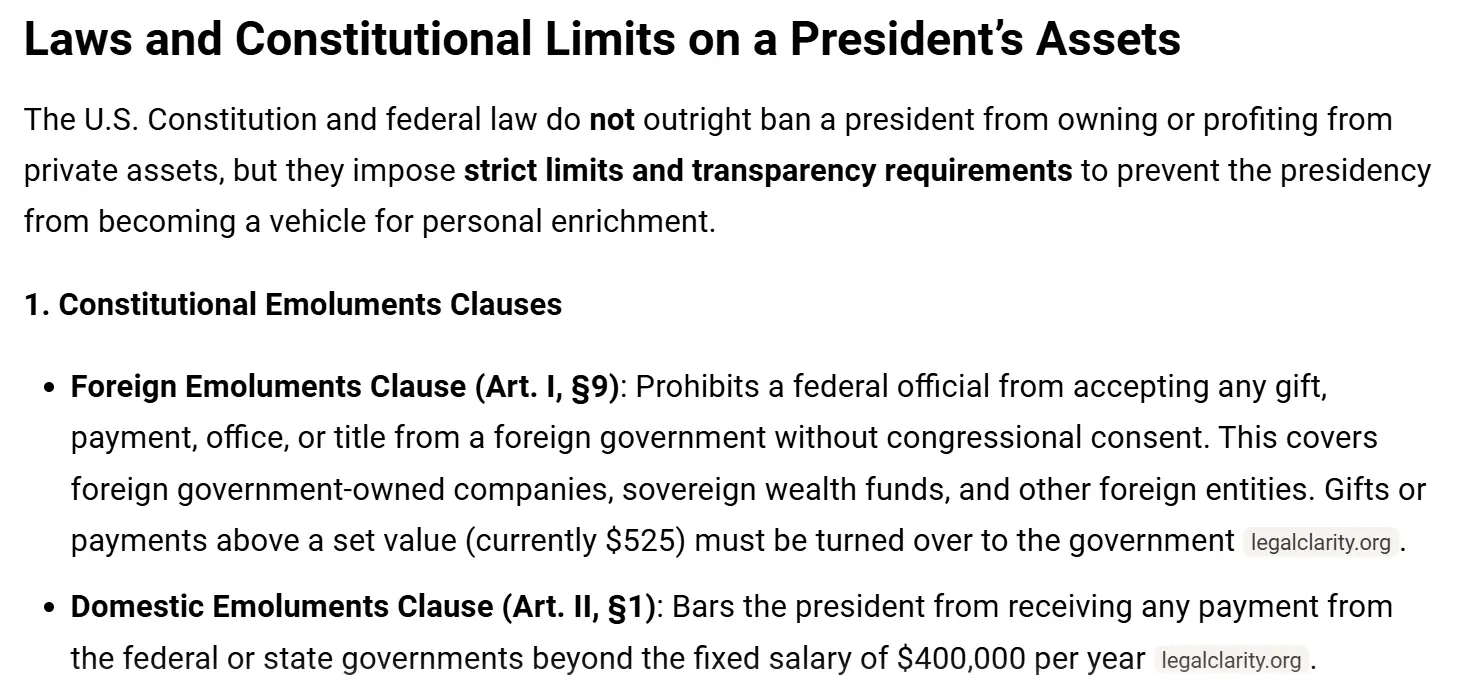Click the bullet dot before Domestic Emoluments Clause

click(50, 608)
